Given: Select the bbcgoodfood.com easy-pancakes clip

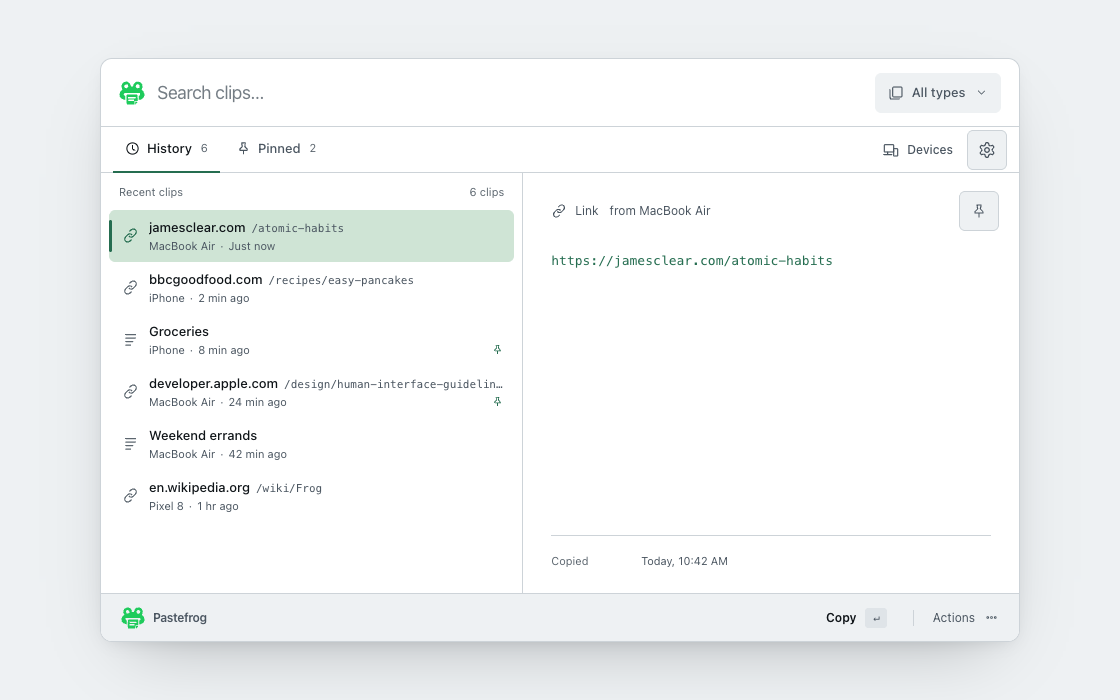Looking at the screenshot, I should [x=311, y=288].
